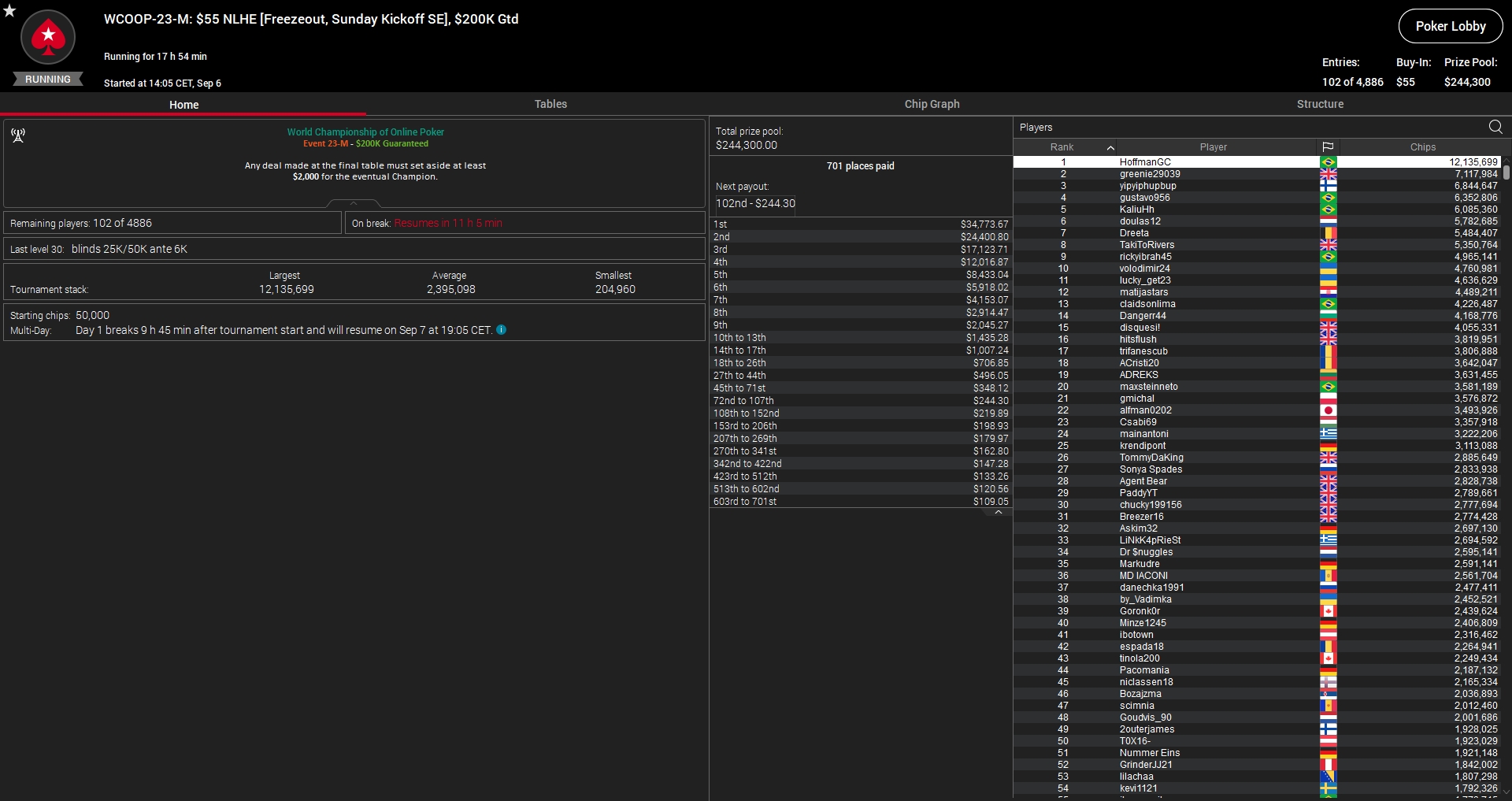The height and width of the screenshot is (801, 1512).
Task: Collapse the tournament description panel arrow
Action: (354, 203)
